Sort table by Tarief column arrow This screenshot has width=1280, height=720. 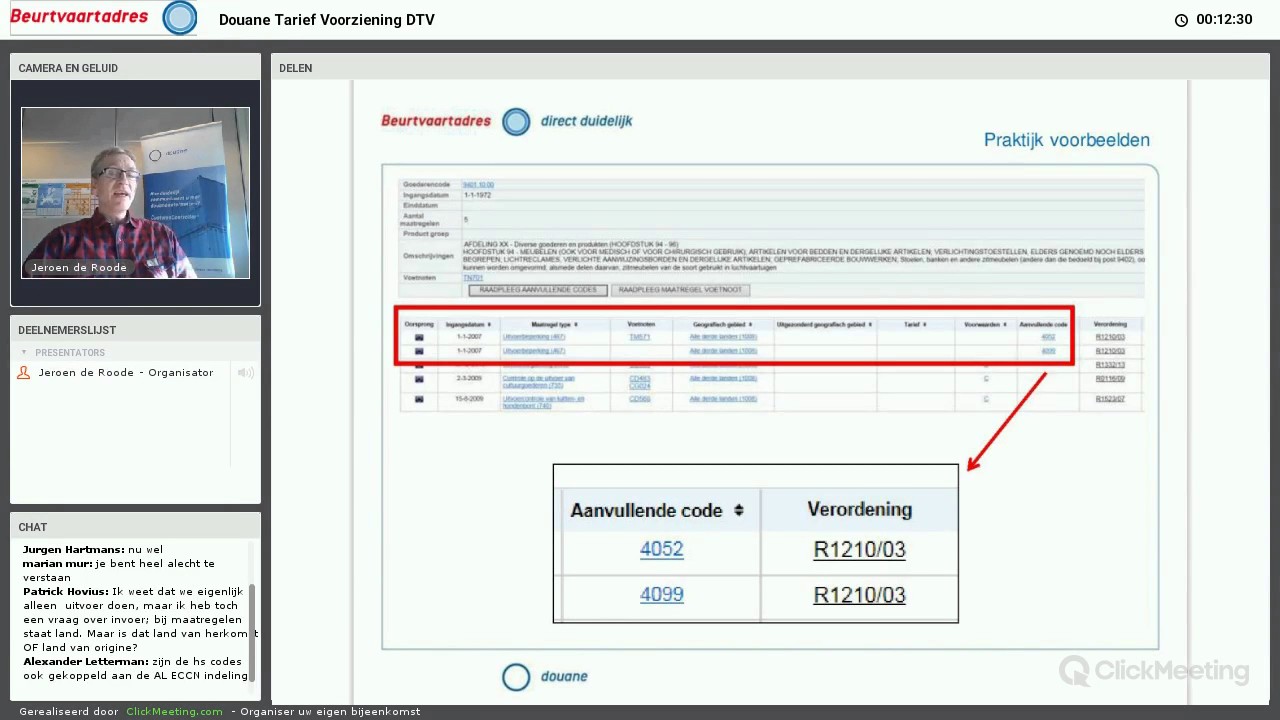click(x=924, y=325)
